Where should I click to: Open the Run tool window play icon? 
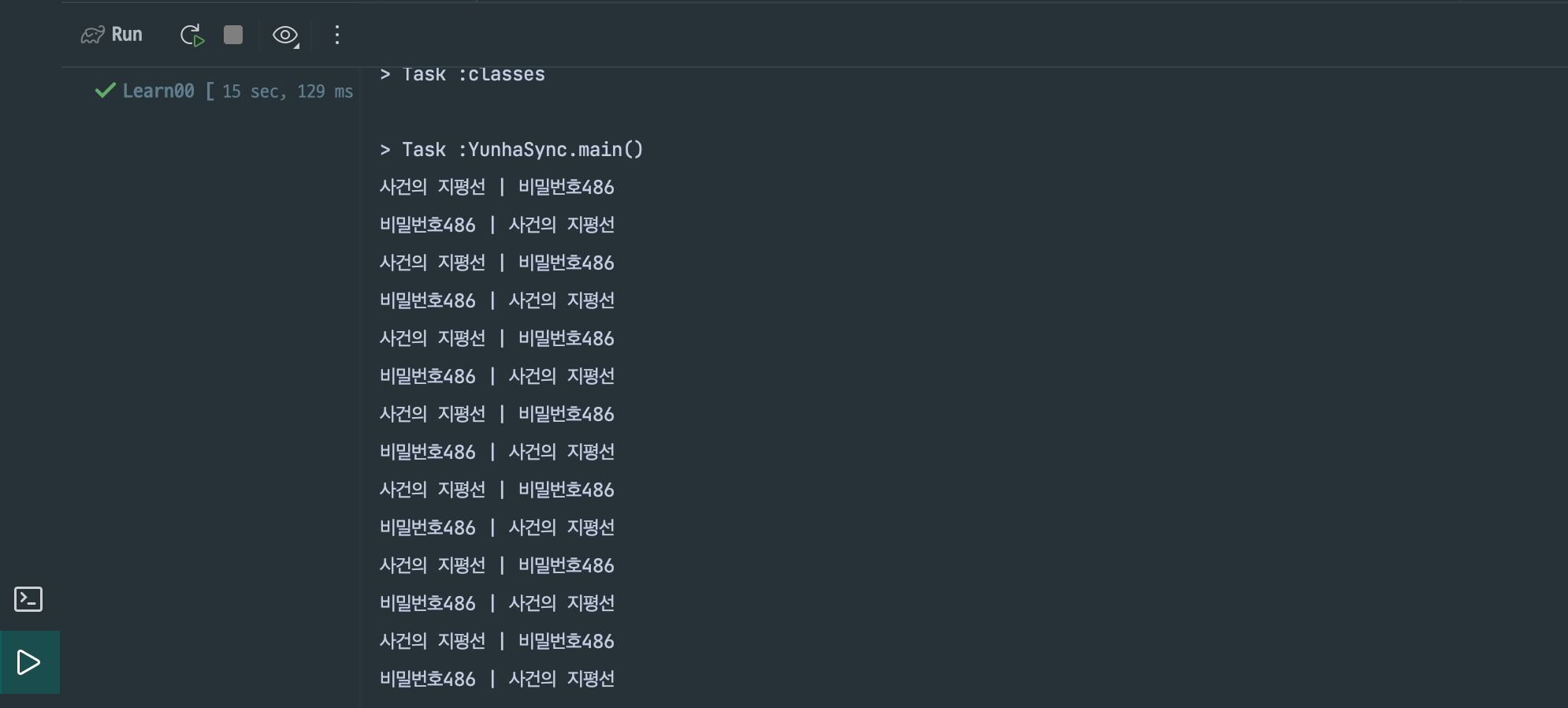pos(29,661)
